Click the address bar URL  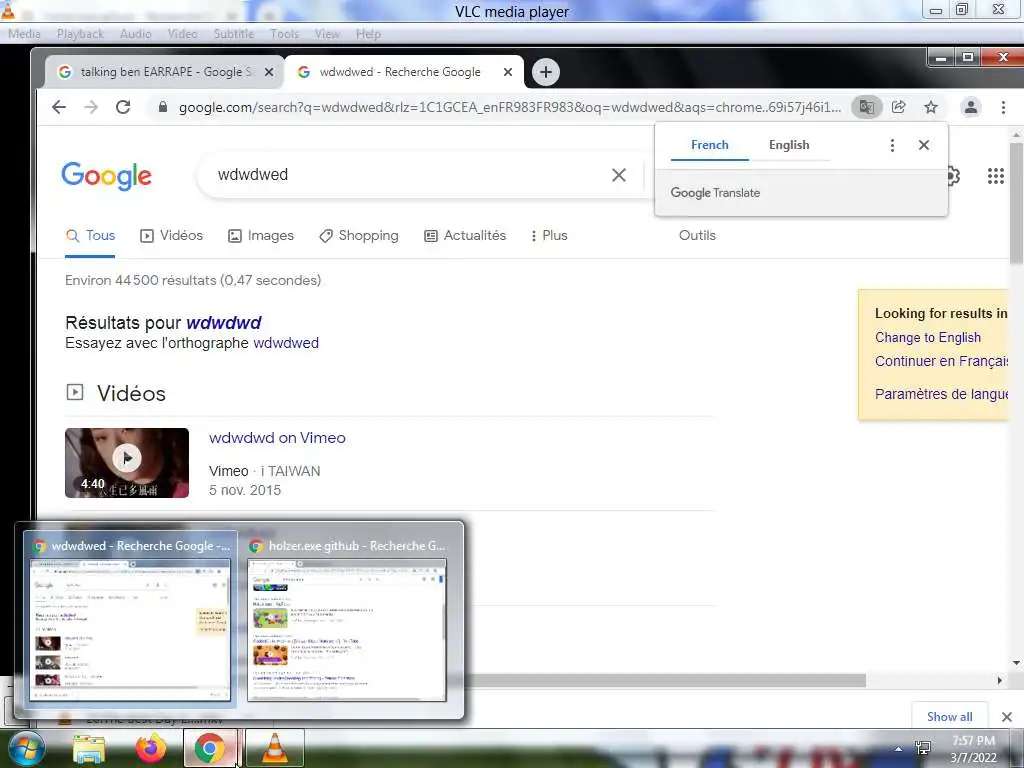point(509,107)
